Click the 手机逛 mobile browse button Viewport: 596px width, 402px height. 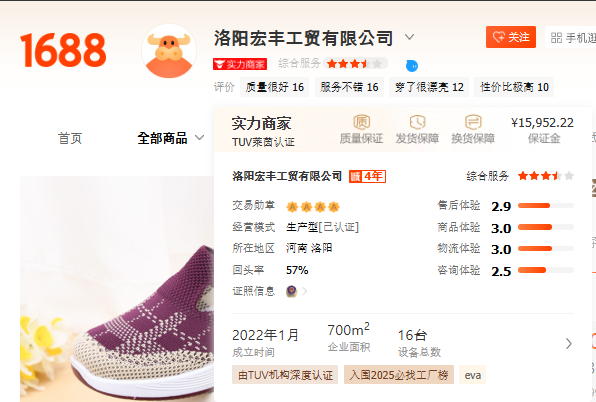[571, 38]
